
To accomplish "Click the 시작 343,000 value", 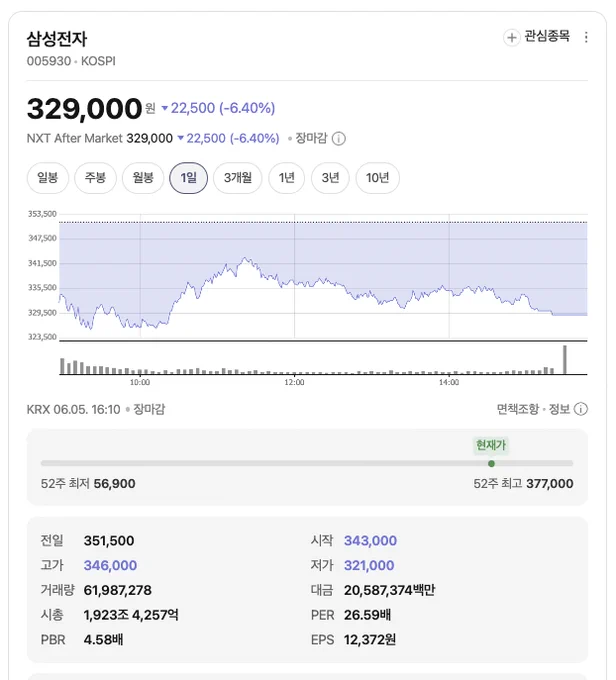I will (x=370, y=541).
